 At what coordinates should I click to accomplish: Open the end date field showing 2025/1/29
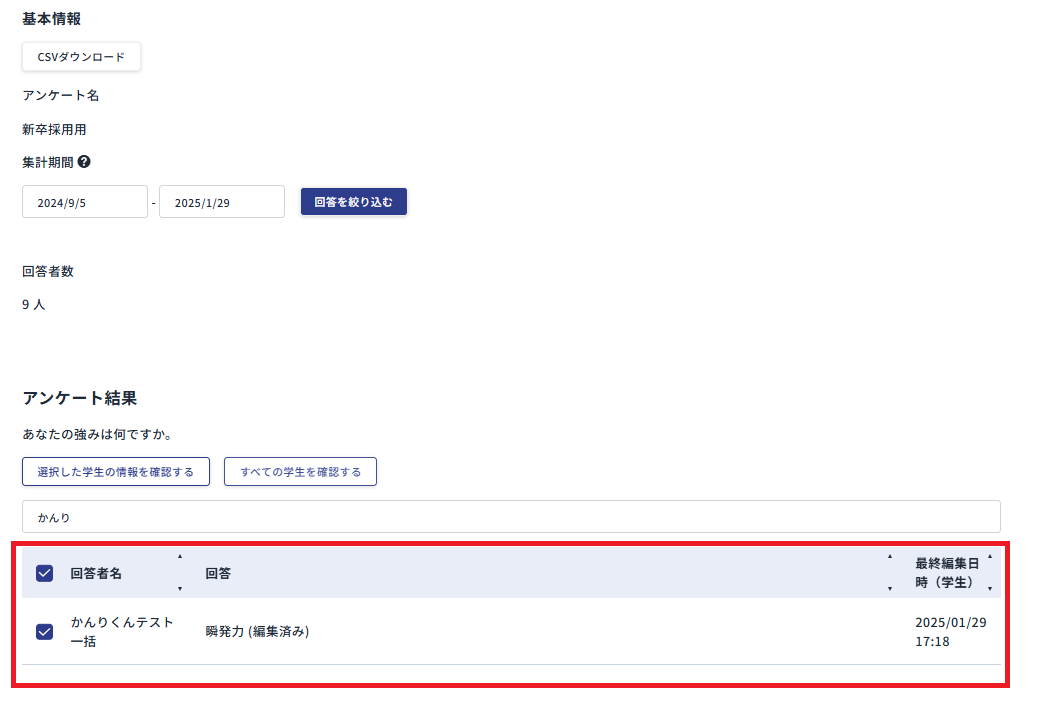pyautogui.click(x=222, y=202)
